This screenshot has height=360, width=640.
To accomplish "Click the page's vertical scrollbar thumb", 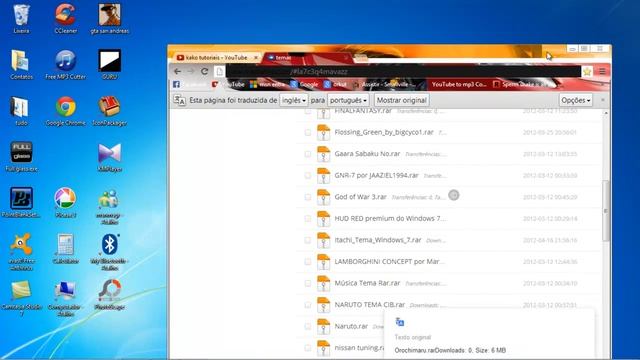I will pyautogui.click(x=606, y=211).
